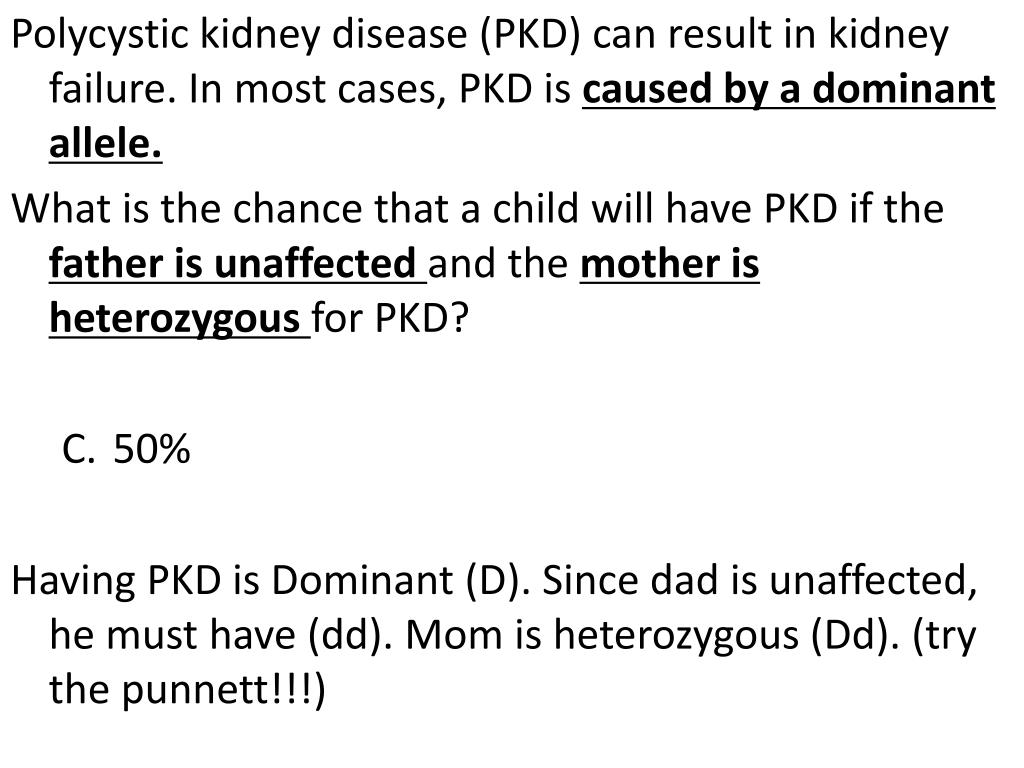Select the word "failure." in the second line
The image size is (1024, 768).
pos(113,89)
